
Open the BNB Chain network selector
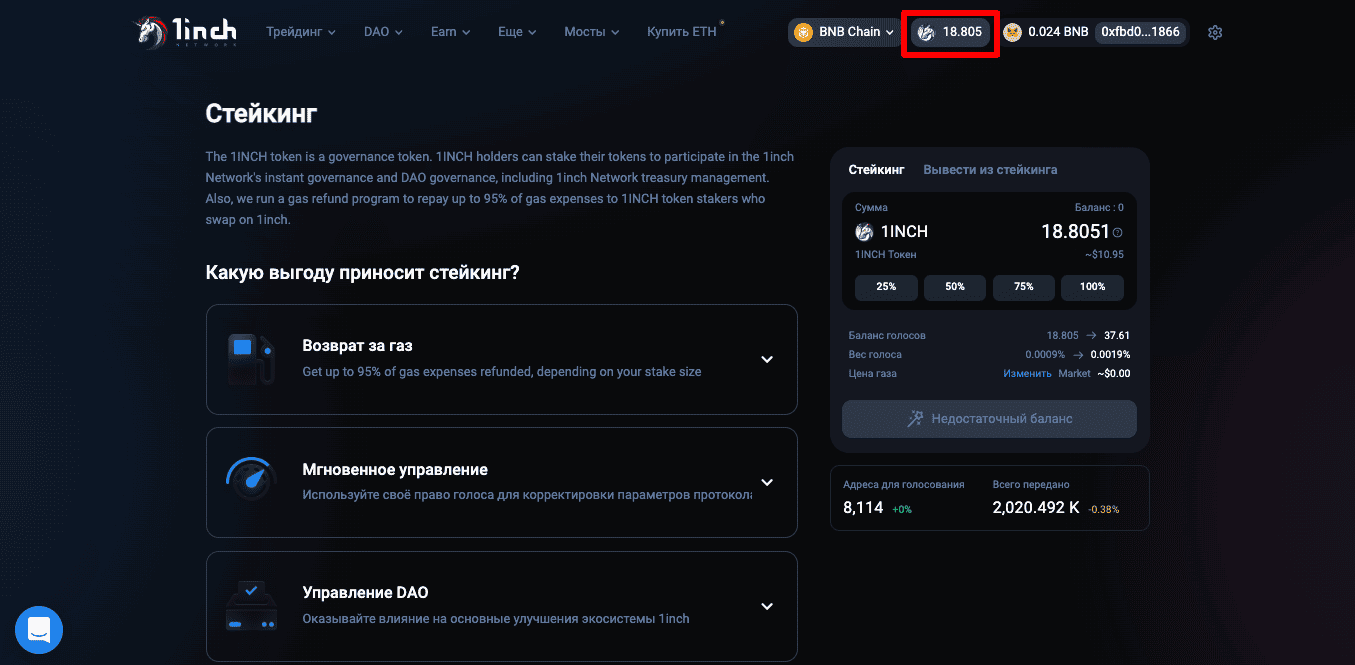[x=844, y=32]
